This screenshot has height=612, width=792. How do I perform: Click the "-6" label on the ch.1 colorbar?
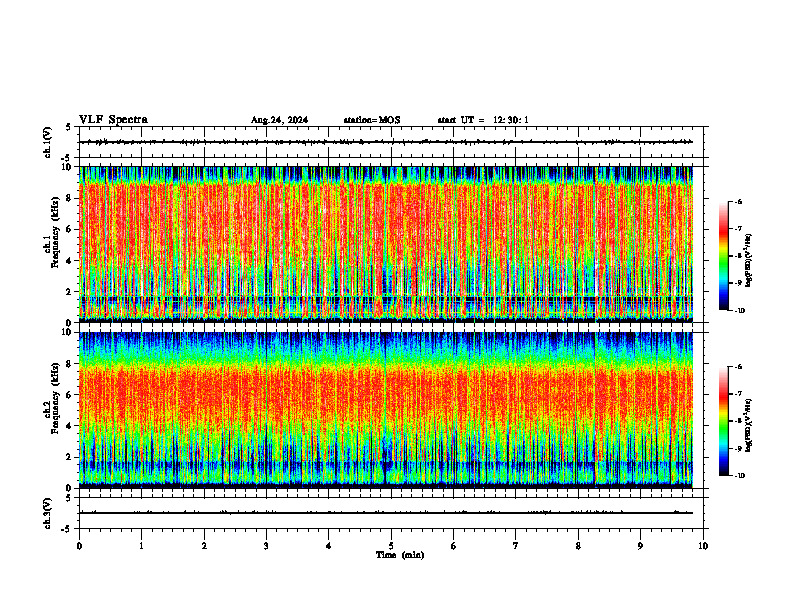(738, 202)
